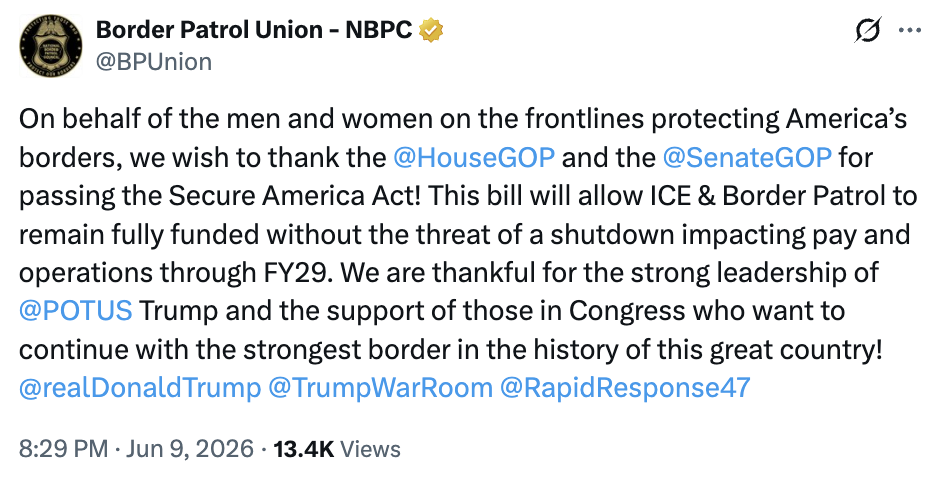Screen dimensions: 948x480
Task: Visit the @TrumpWarRoom mention
Action: [x=380, y=388]
